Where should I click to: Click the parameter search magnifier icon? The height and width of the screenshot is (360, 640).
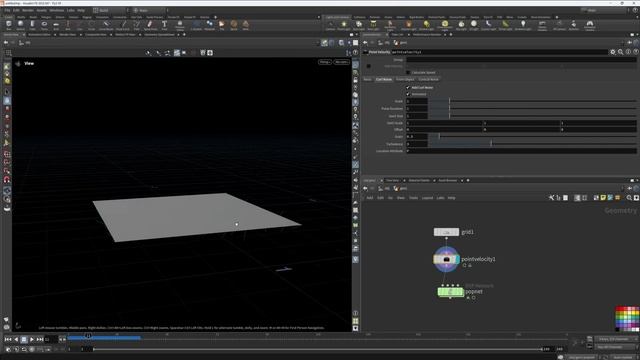[x=620, y=52]
